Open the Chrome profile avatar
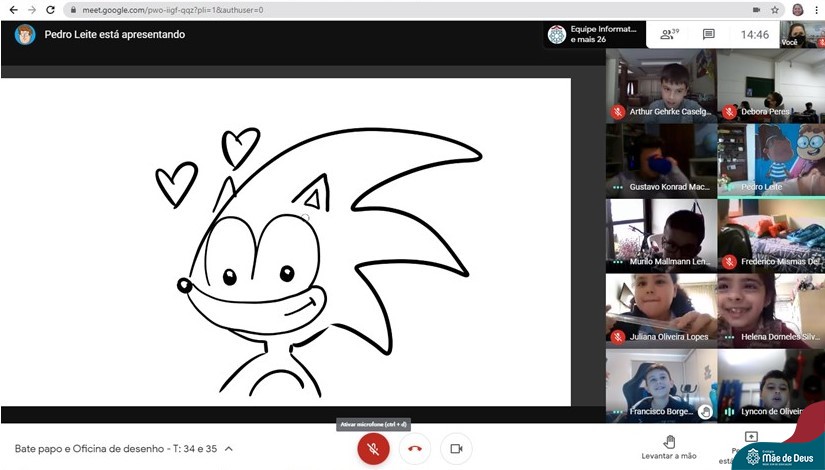This screenshot has width=825, height=470. click(x=797, y=9)
